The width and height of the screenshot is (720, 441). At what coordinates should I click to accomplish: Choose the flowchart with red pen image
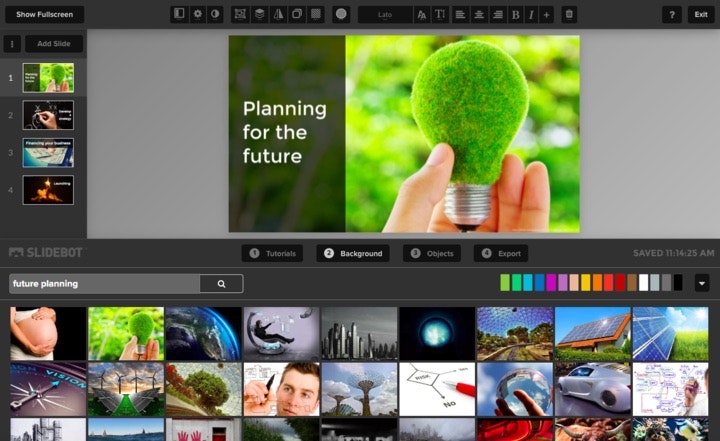coord(437,389)
